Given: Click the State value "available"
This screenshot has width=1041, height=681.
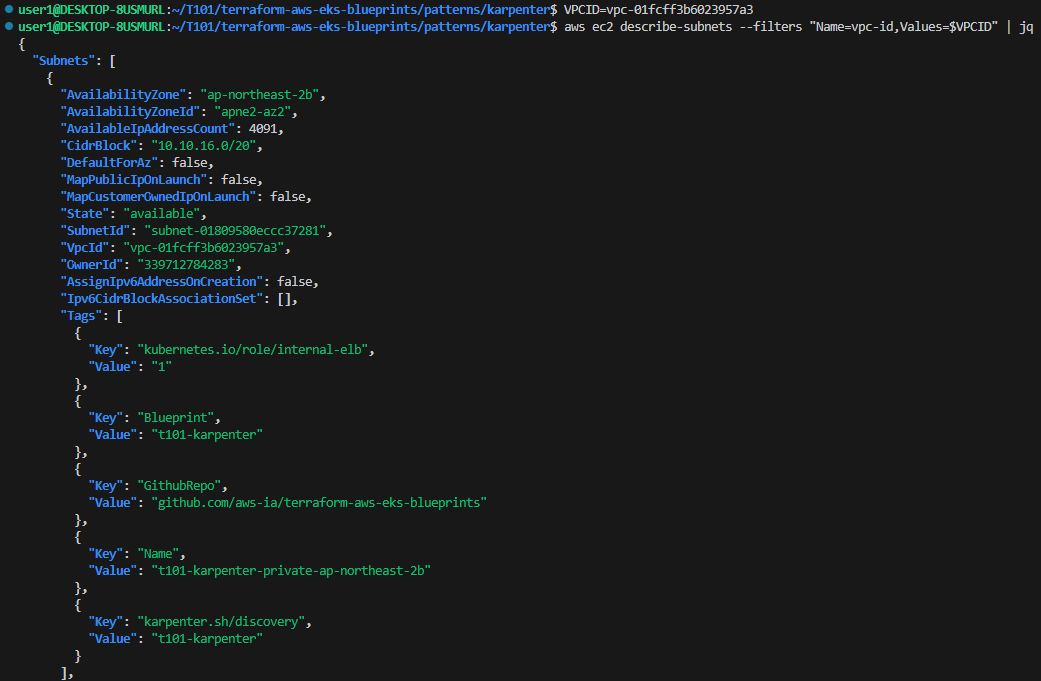Looking at the screenshot, I should [162, 214].
